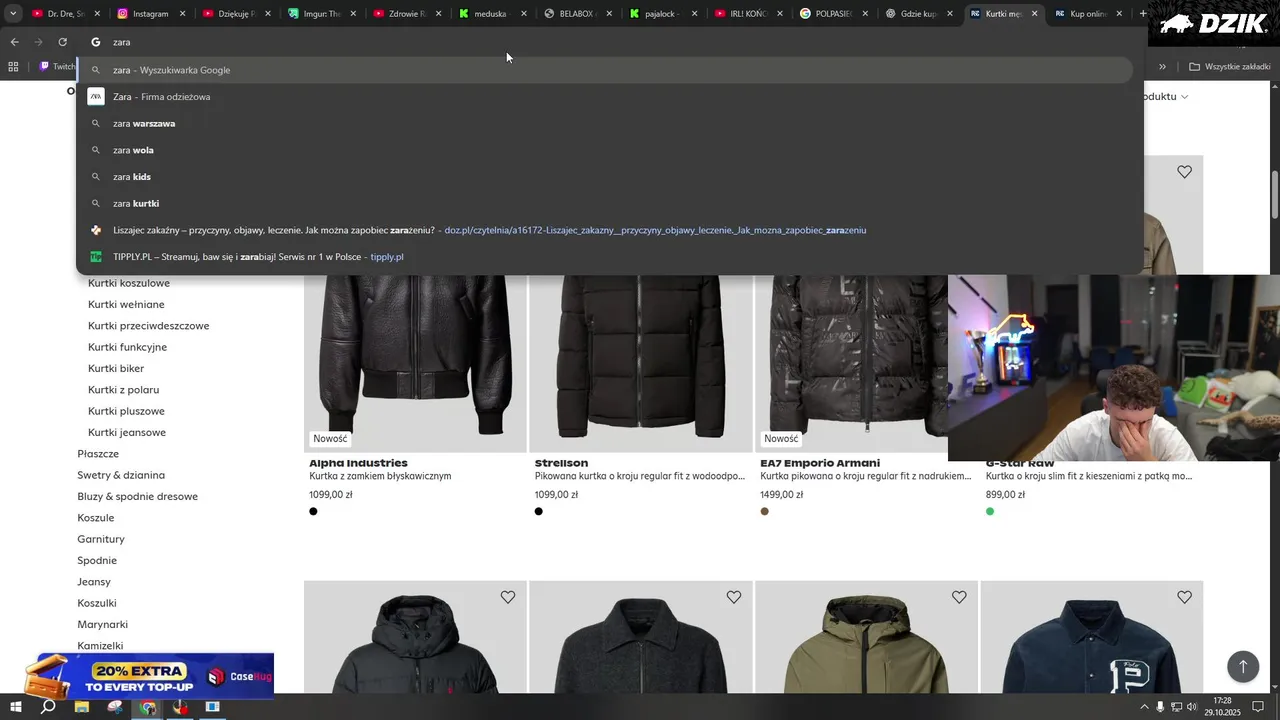Screen dimensions: 1280x720
Task: Open the Twitch bookmark
Action: (57, 67)
